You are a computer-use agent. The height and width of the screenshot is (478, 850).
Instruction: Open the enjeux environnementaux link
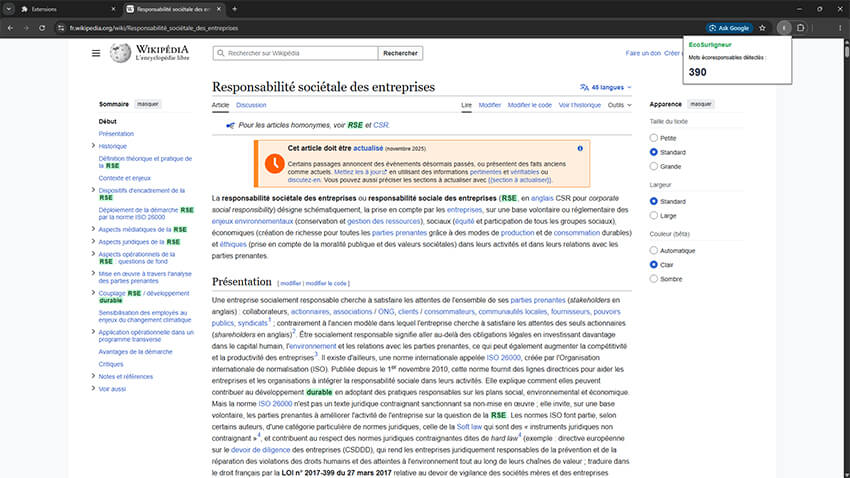[252, 221]
